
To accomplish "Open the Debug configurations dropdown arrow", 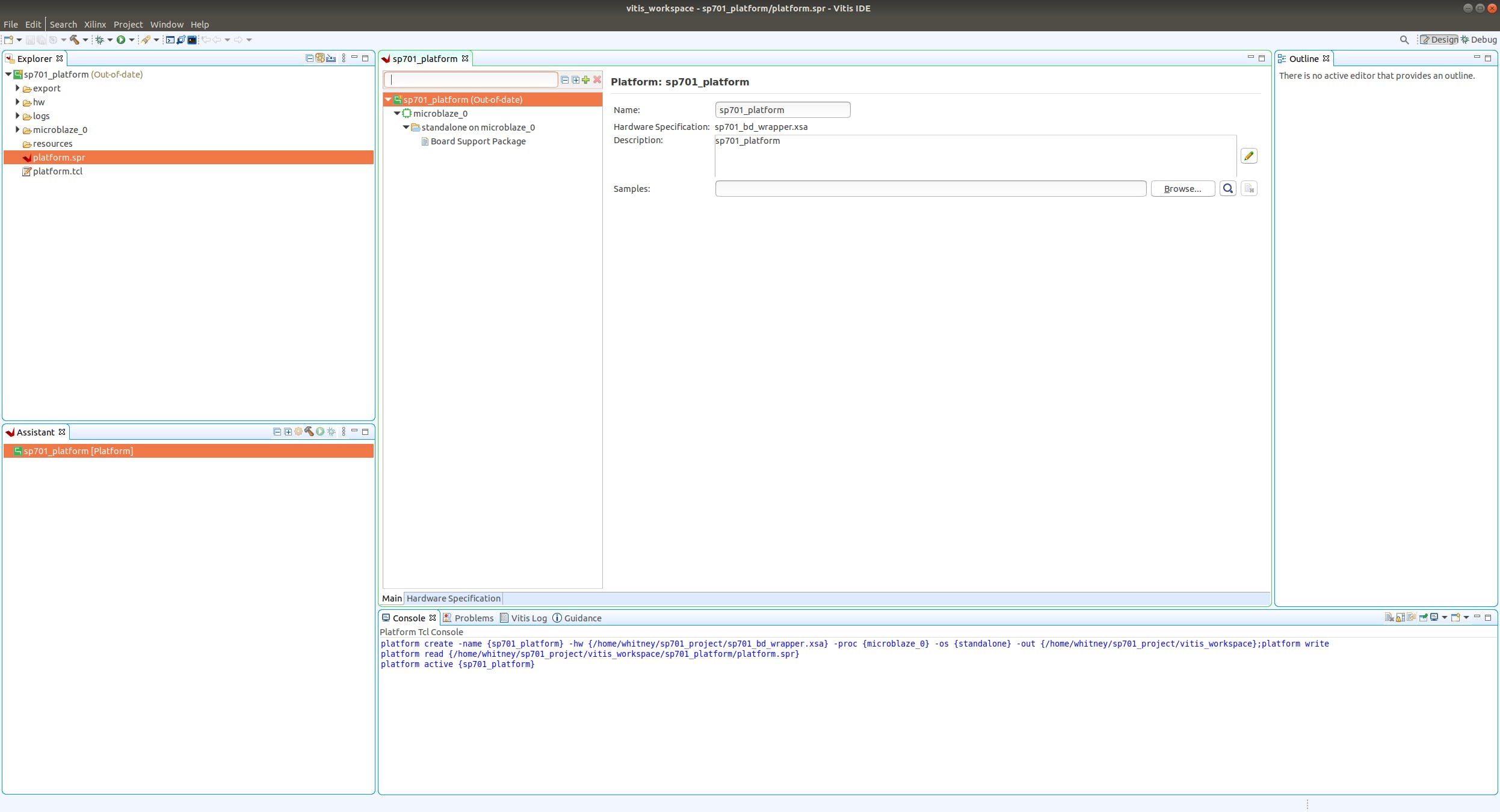I will [x=110, y=40].
